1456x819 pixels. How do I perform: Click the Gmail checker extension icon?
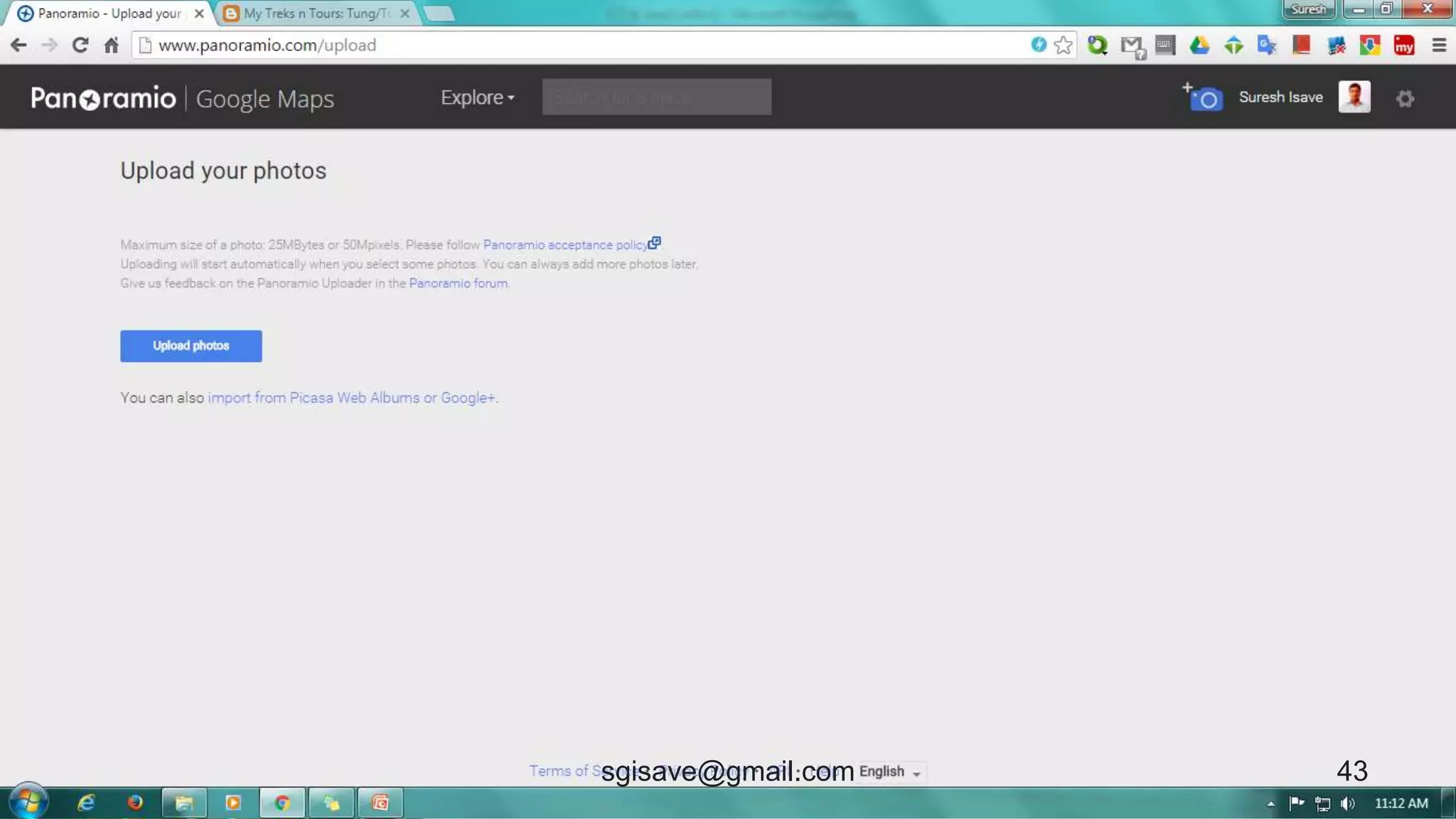[1132, 46]
